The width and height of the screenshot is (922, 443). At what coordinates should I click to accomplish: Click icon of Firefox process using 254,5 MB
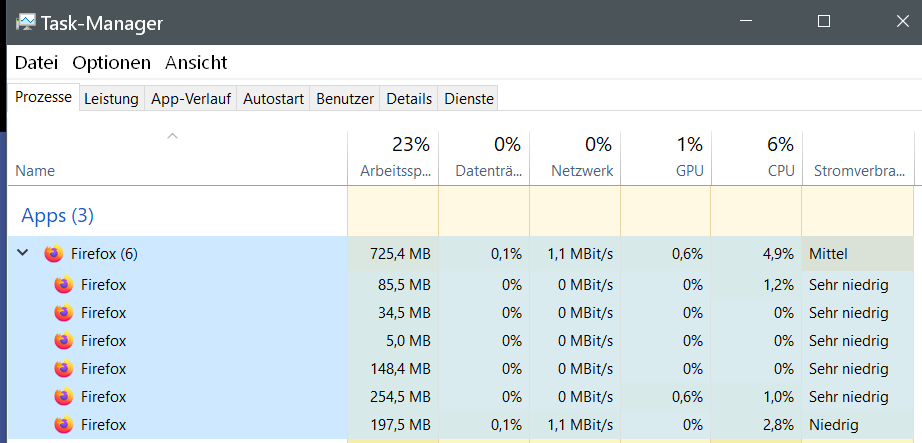pyautogui.click(x=64, y=397)
